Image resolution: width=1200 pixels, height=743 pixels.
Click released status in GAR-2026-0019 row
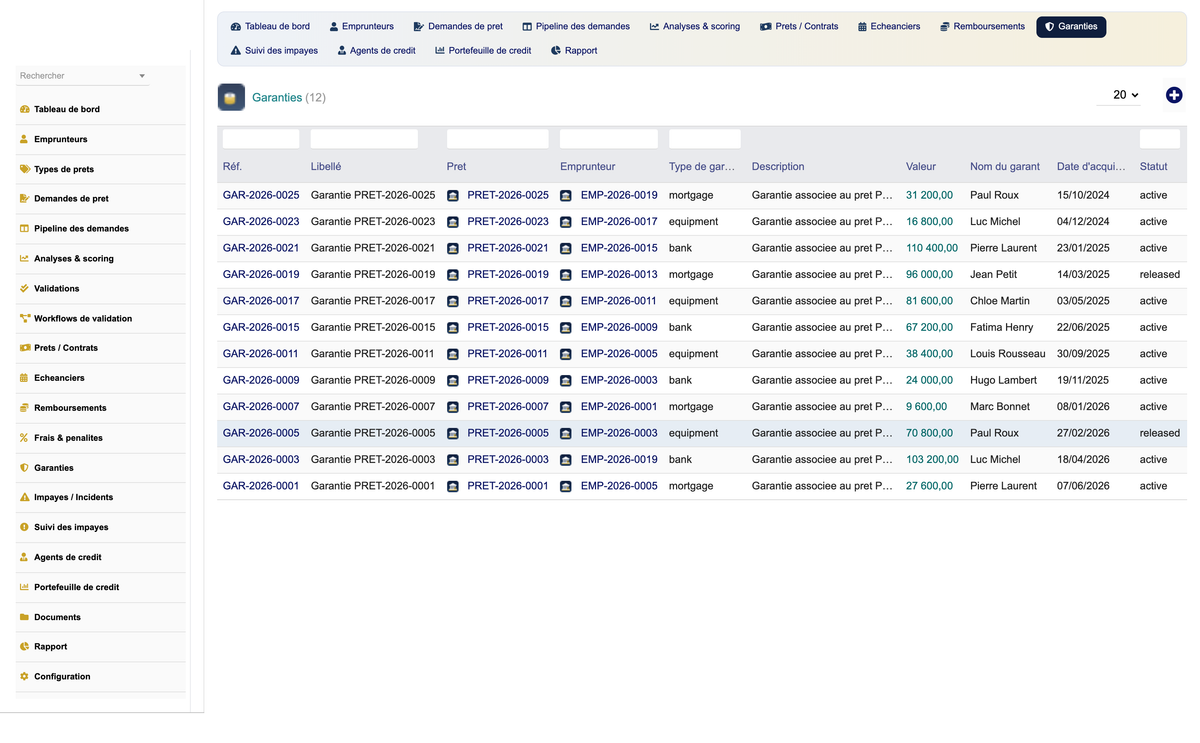tap(1160, 274)
